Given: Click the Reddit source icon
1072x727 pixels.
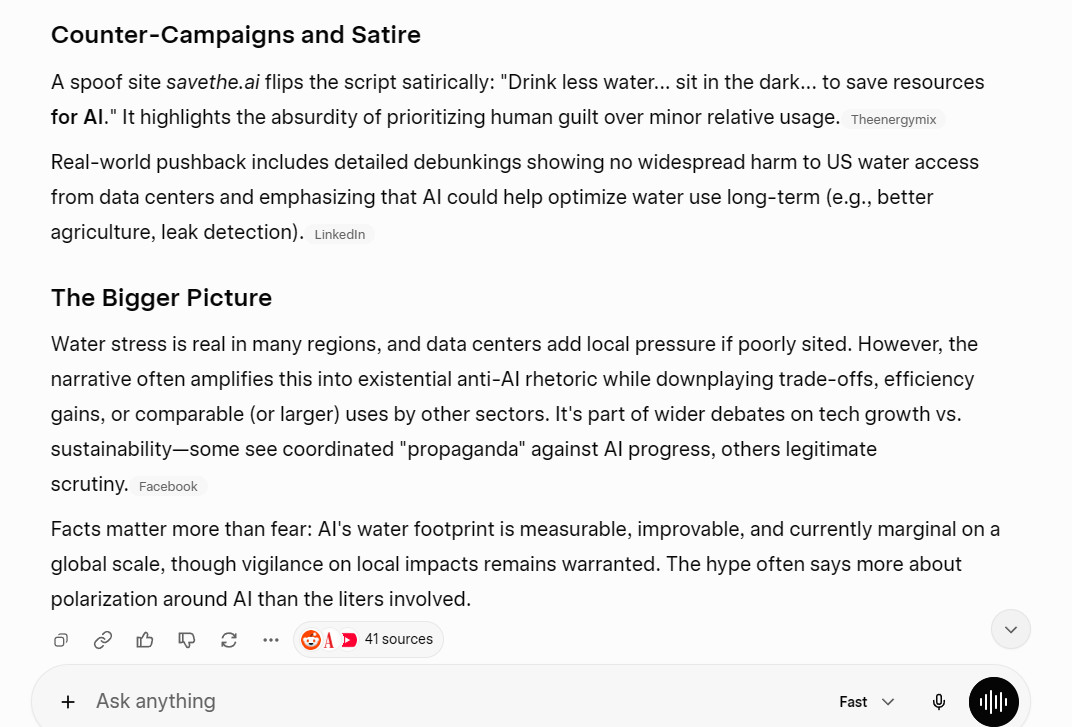Looking at the screenshot, I should [311, 639].
